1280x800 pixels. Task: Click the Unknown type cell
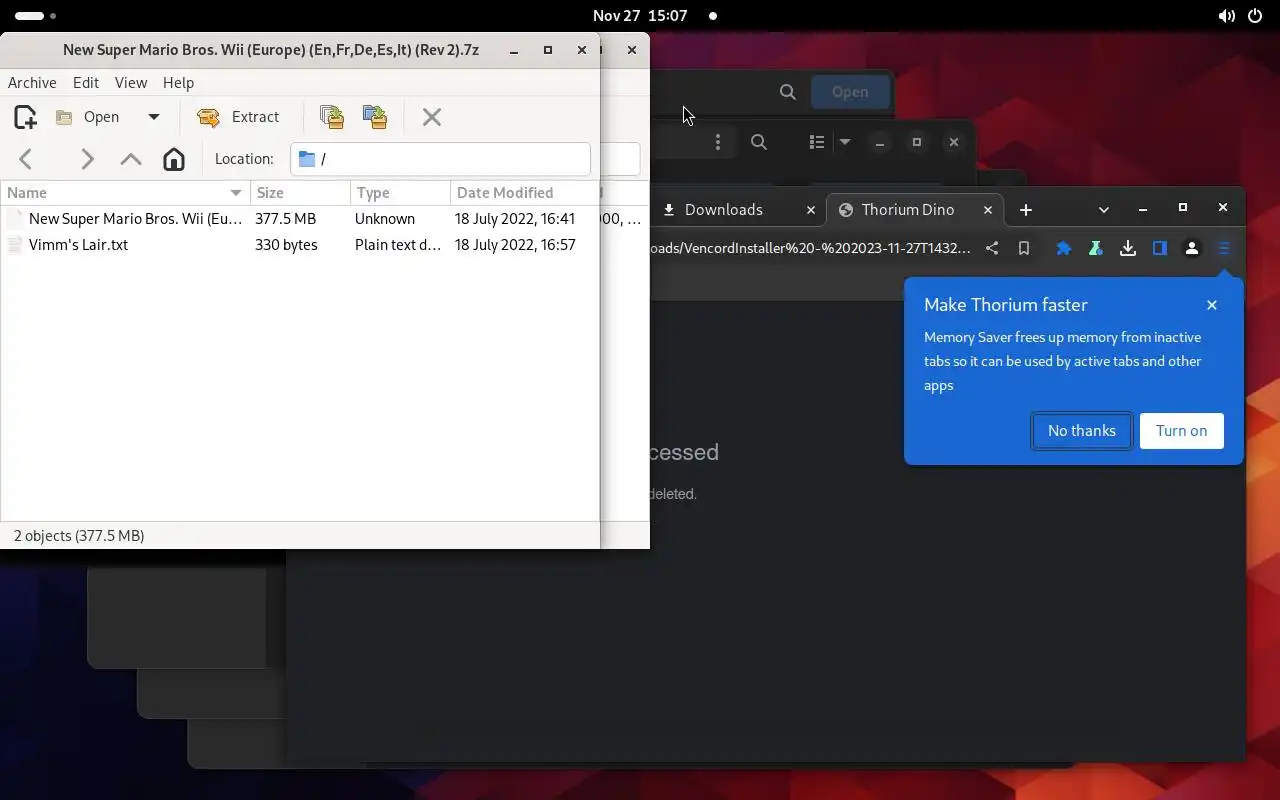coord(385,219)
